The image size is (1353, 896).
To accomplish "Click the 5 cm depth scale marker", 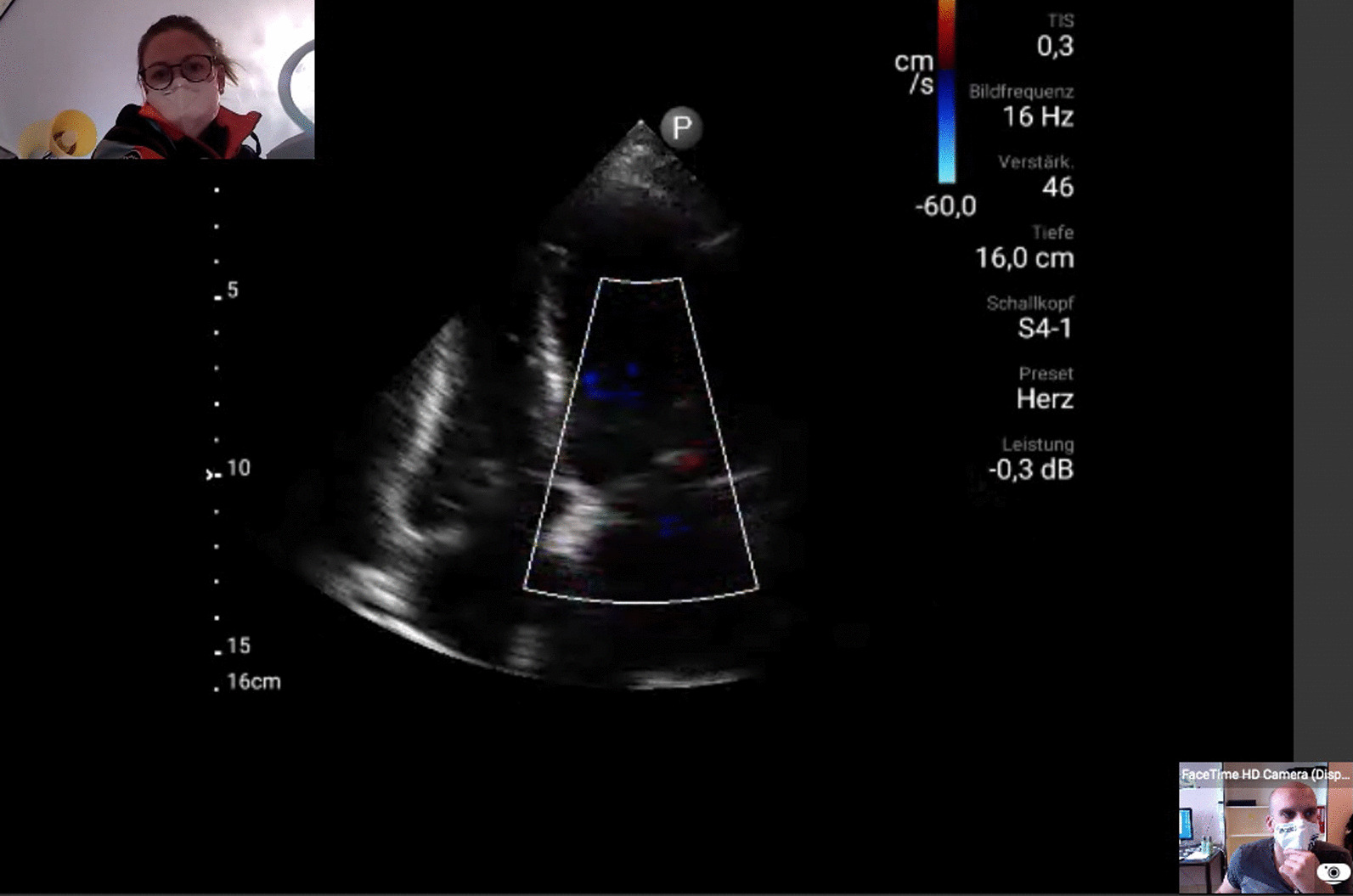I will click(232, 290).
